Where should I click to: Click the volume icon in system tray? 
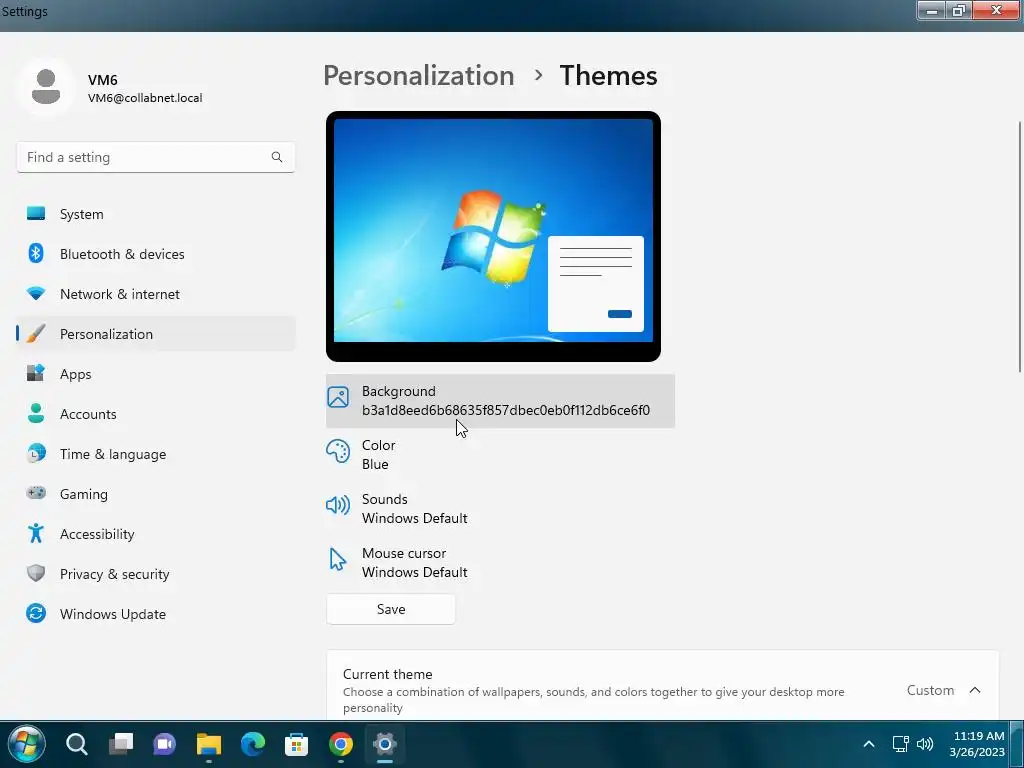coord(925,744)
